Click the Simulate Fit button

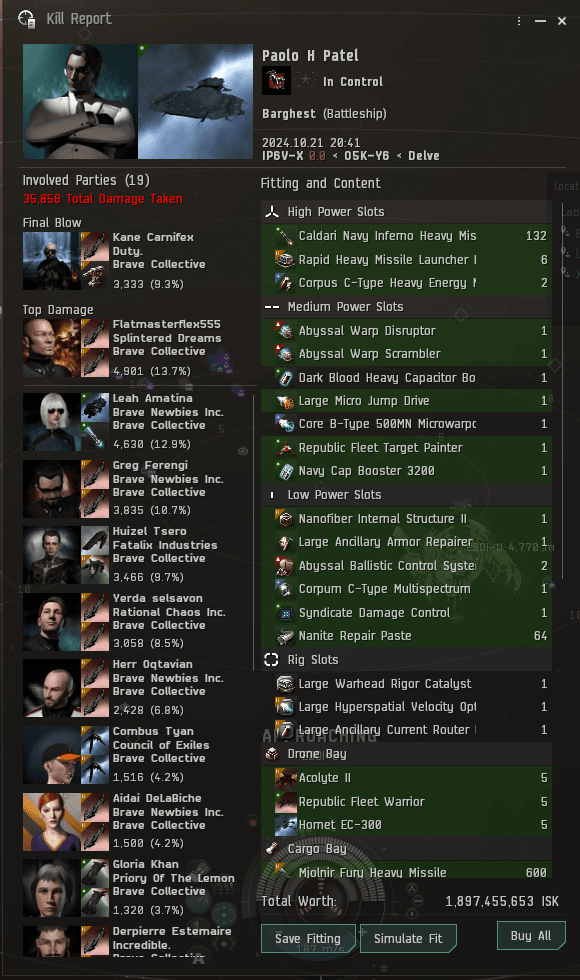[408, 938]
